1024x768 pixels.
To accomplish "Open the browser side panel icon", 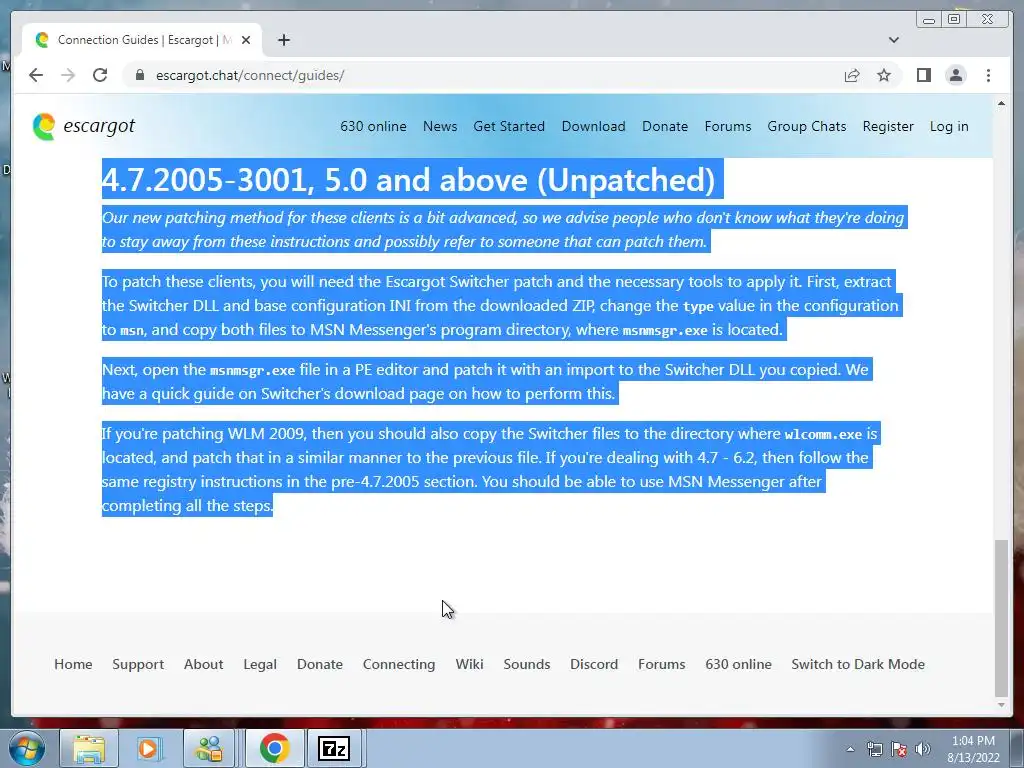I will [923, 75].
